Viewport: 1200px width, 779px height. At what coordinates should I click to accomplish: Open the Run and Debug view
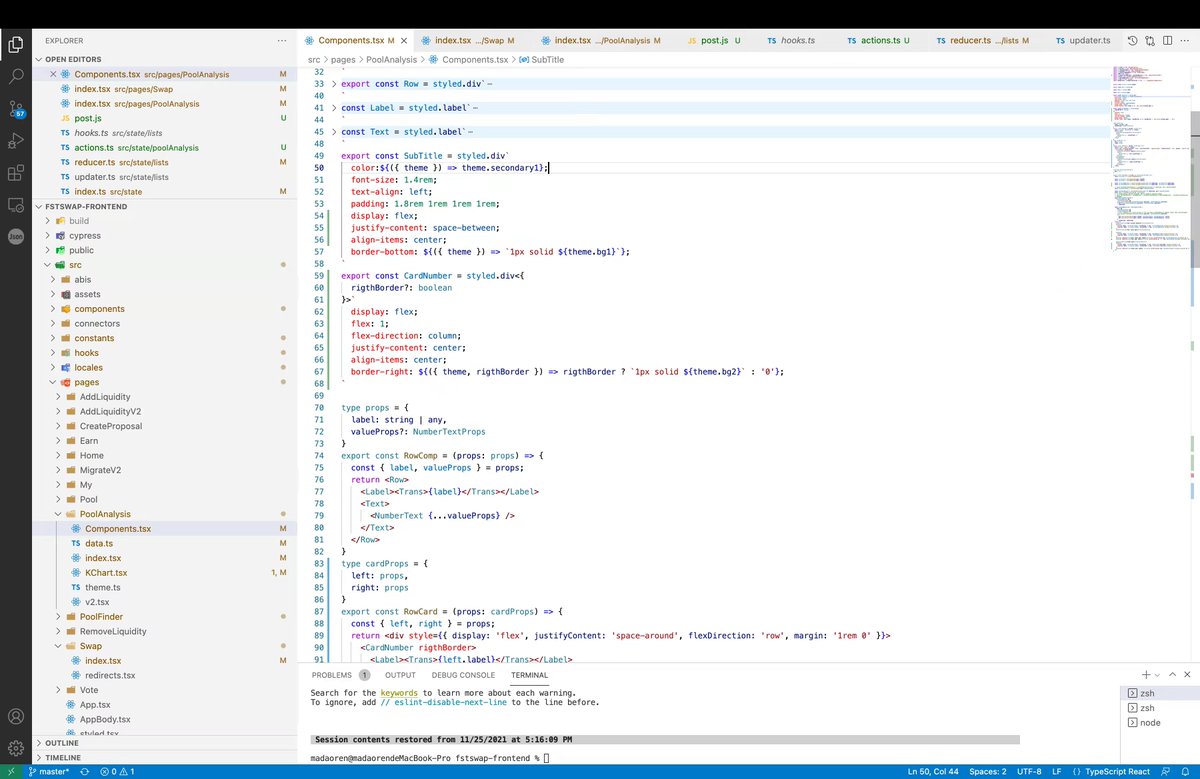16,141
